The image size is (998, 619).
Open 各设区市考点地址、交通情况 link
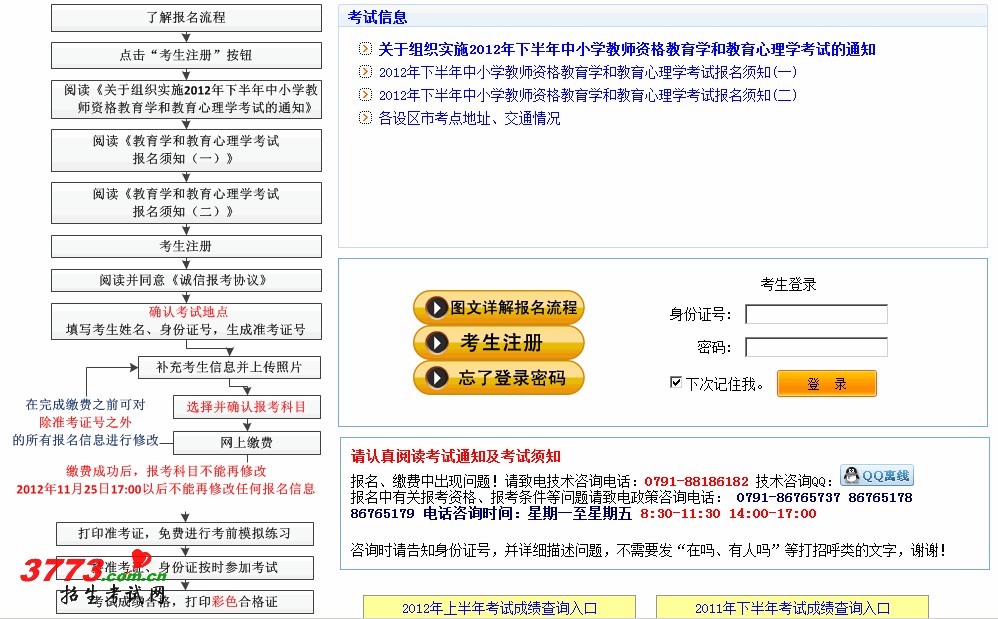click(469, 118)
